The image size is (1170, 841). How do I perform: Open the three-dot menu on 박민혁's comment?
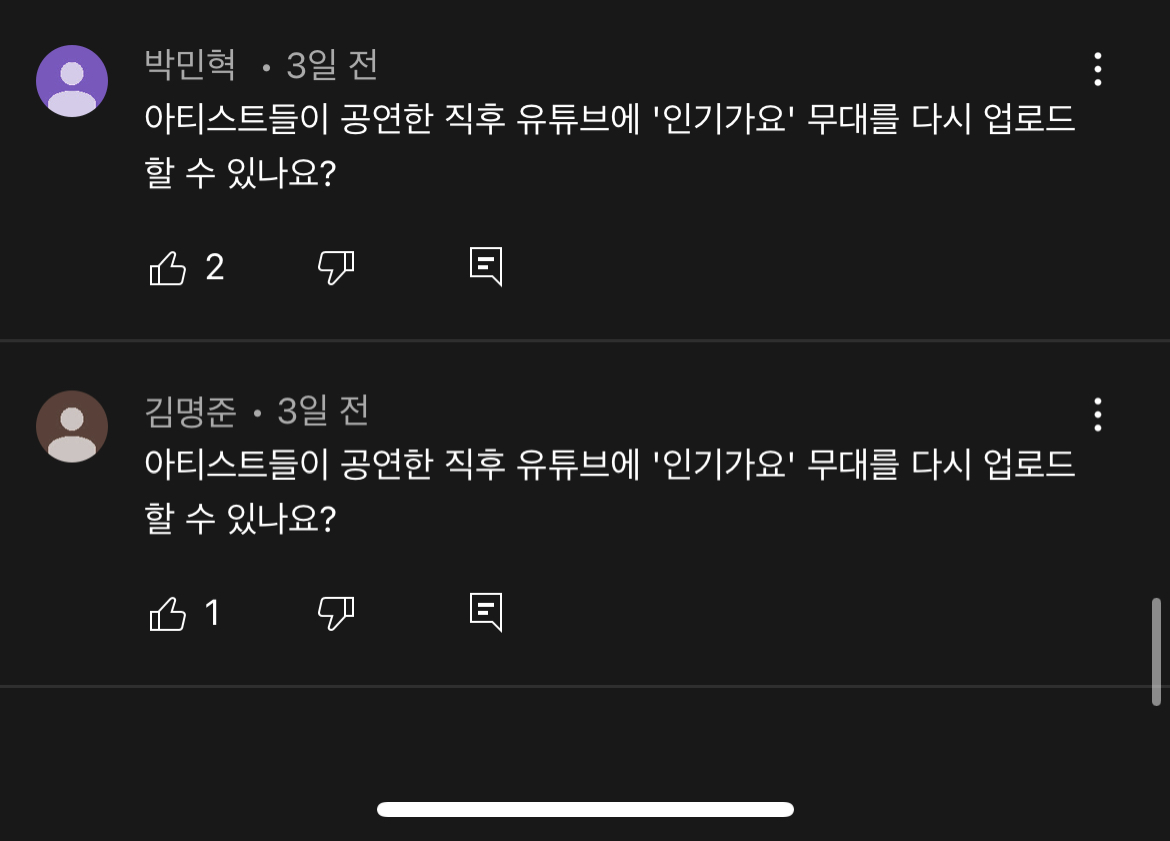click(1097, 70)
